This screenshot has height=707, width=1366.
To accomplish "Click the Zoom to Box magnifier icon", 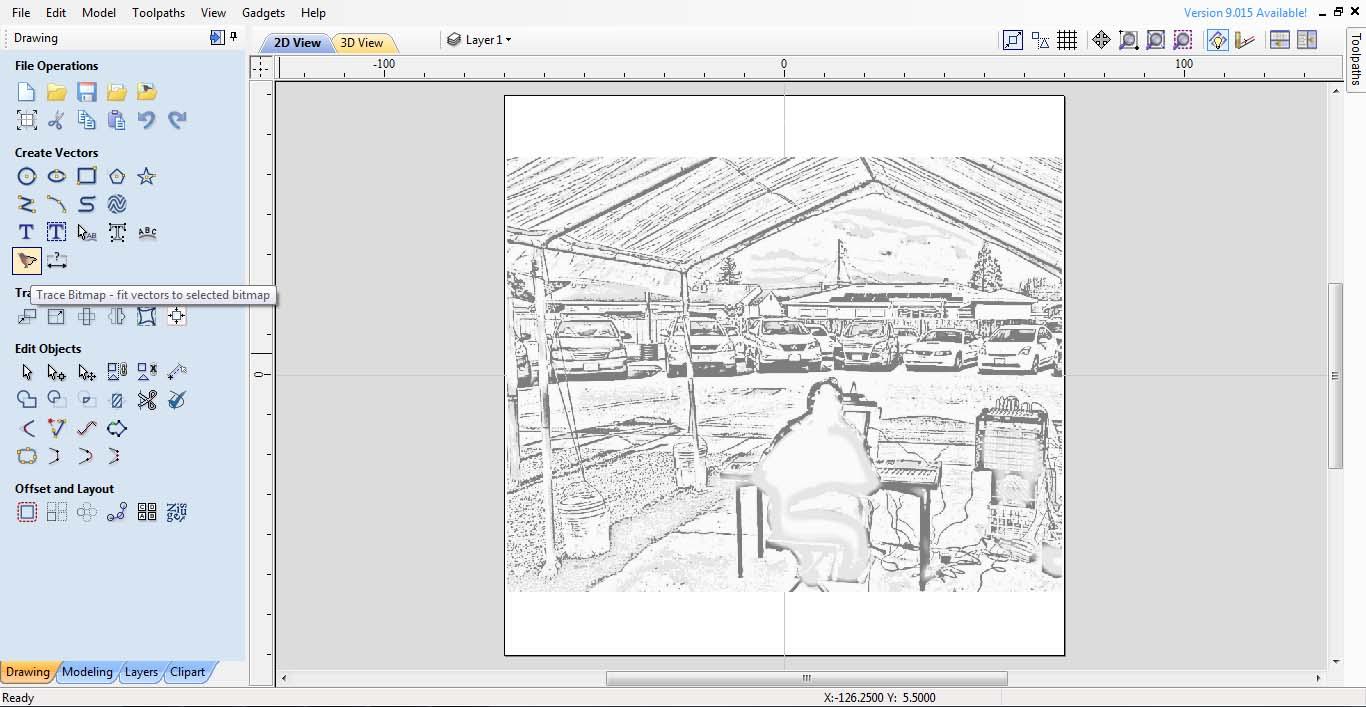I will pos(1128,40).
